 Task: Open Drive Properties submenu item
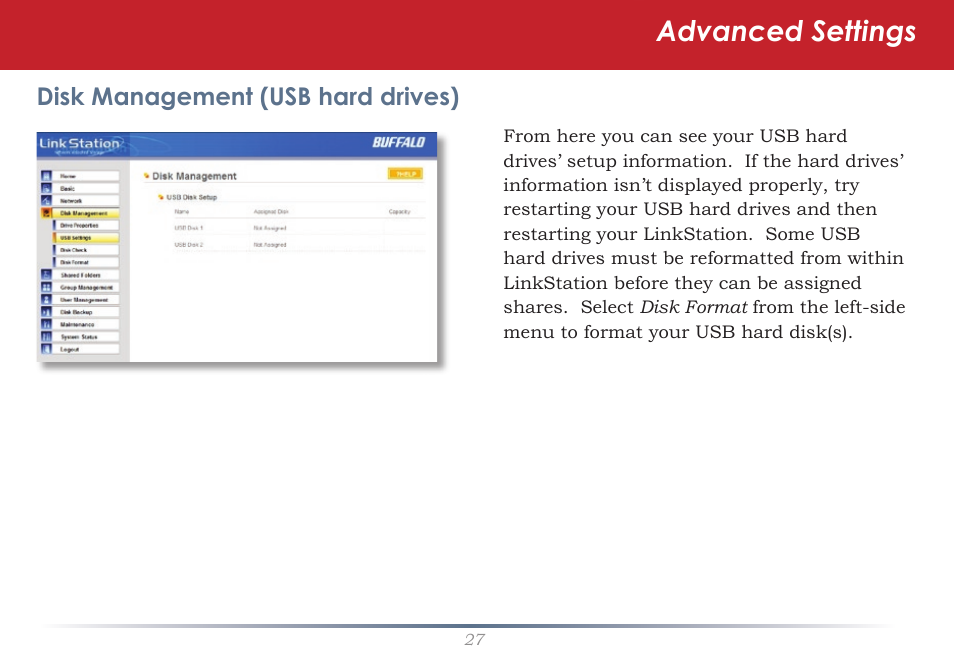(86, 225)
